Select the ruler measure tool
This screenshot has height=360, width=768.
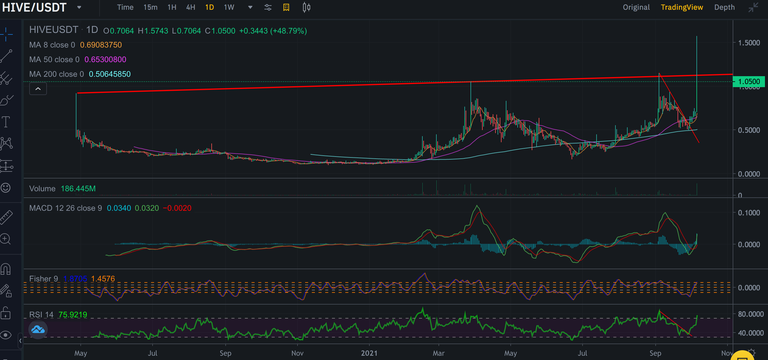(x=6, y=216)
